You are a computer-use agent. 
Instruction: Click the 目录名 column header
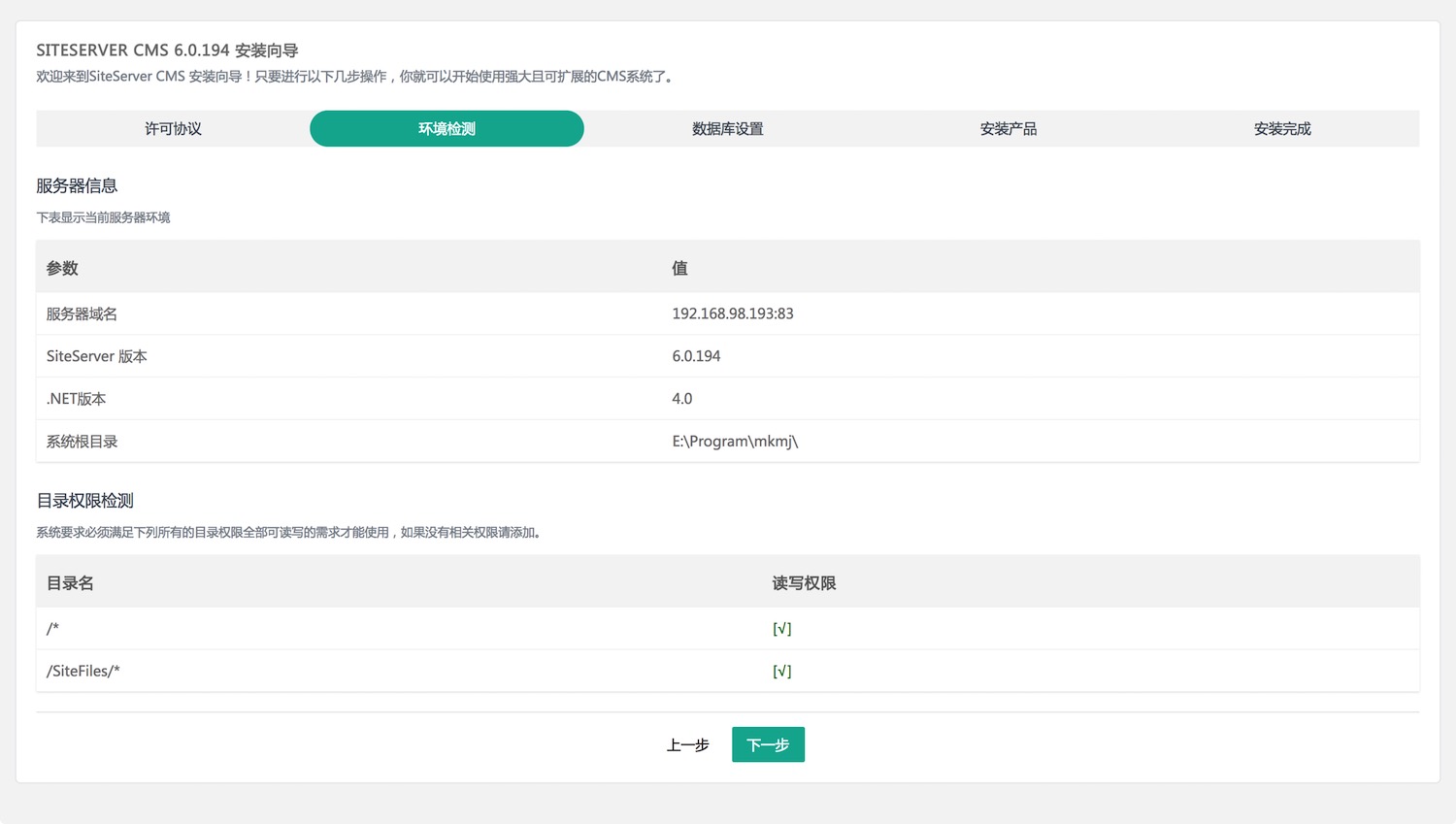point(70,583)
